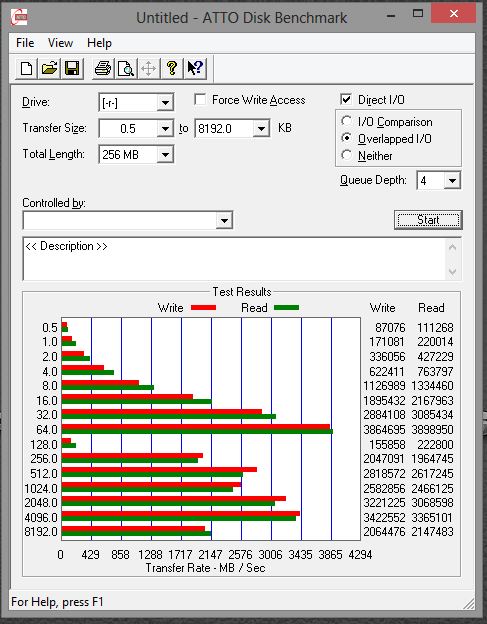Enable Force Write Access checkbox

(x=200, y=99)
